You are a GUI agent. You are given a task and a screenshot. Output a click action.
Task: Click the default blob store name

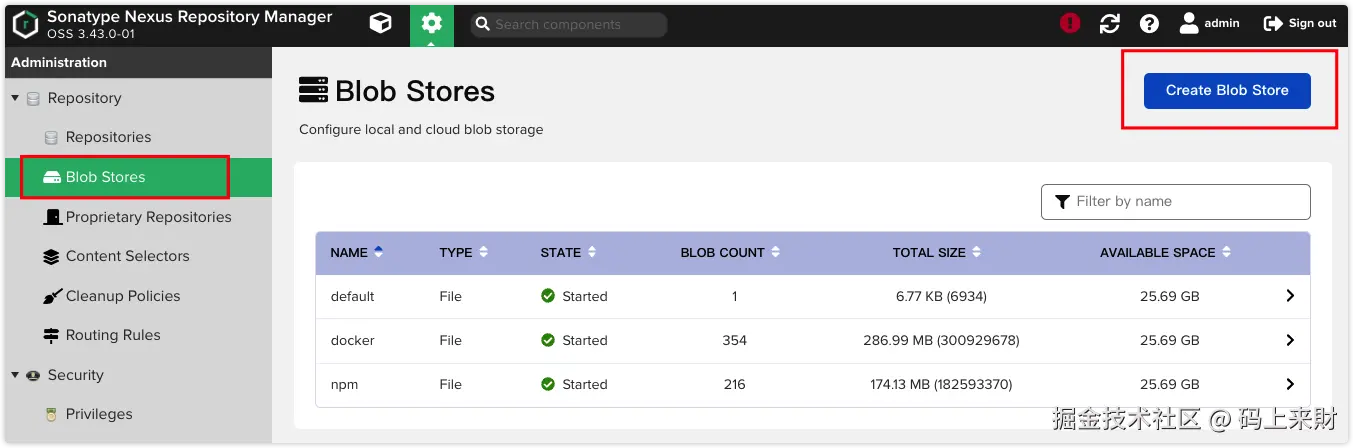[x=352, y=296]
